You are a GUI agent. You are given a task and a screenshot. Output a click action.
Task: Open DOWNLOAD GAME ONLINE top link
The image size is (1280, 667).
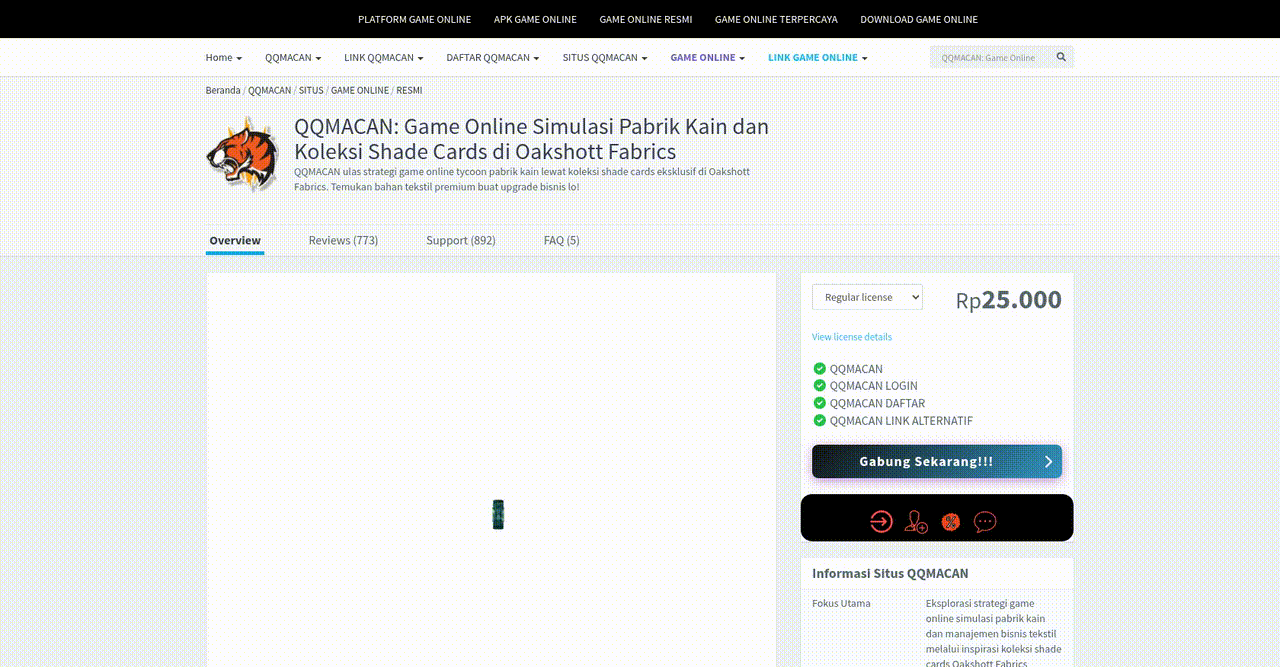pos(919,19)
